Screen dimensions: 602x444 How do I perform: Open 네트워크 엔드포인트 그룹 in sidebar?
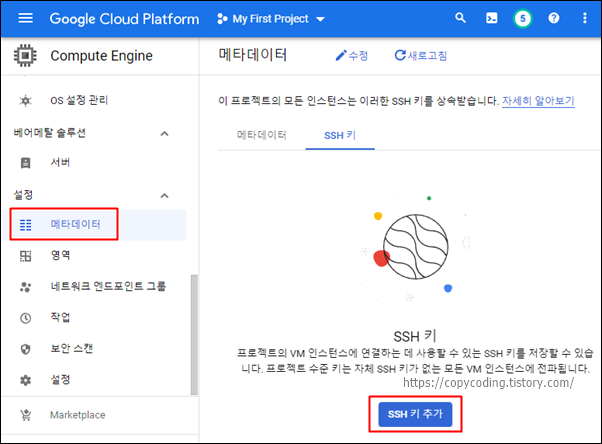(108, 287)
